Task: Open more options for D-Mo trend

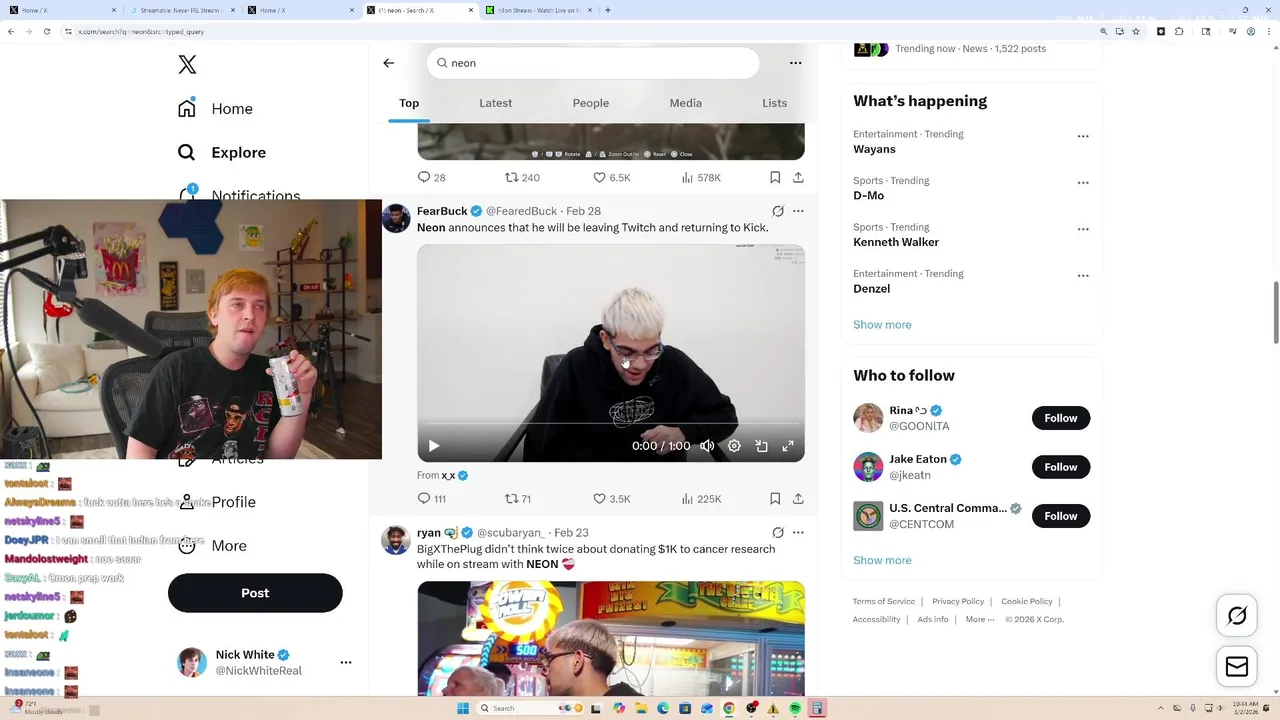Action: click(x=1083, y=183)
